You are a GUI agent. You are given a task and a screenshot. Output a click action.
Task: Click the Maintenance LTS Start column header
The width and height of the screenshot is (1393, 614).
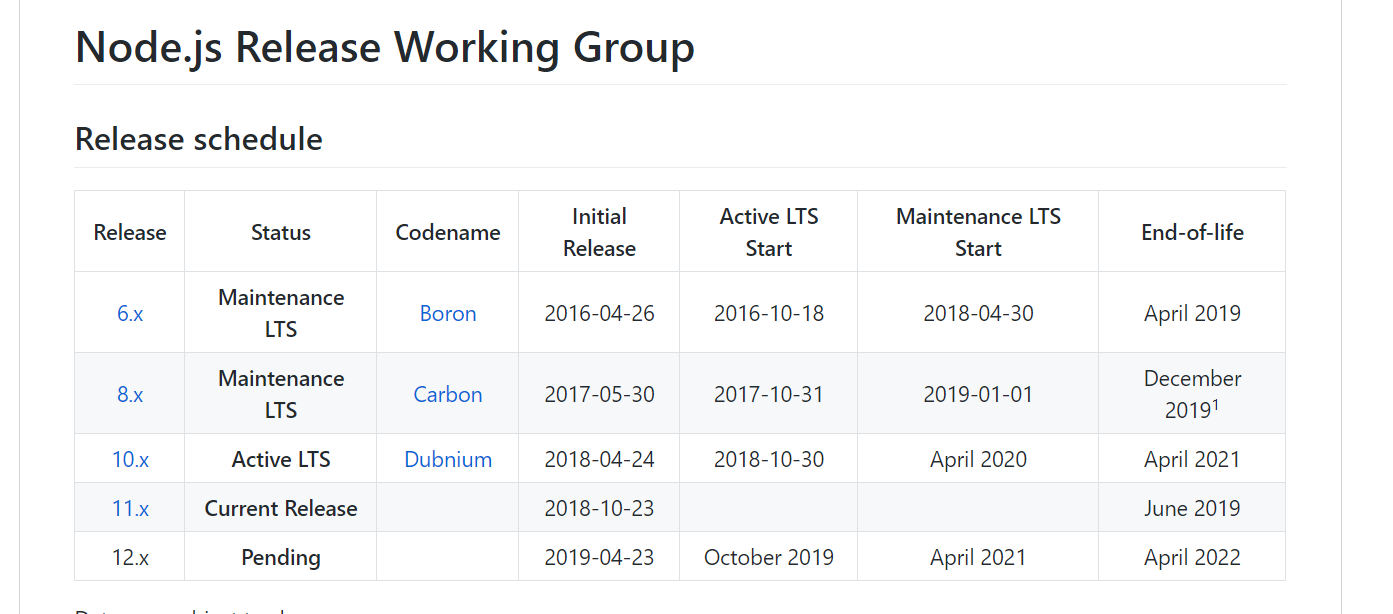pyautogui.click(x=978, y=232)
